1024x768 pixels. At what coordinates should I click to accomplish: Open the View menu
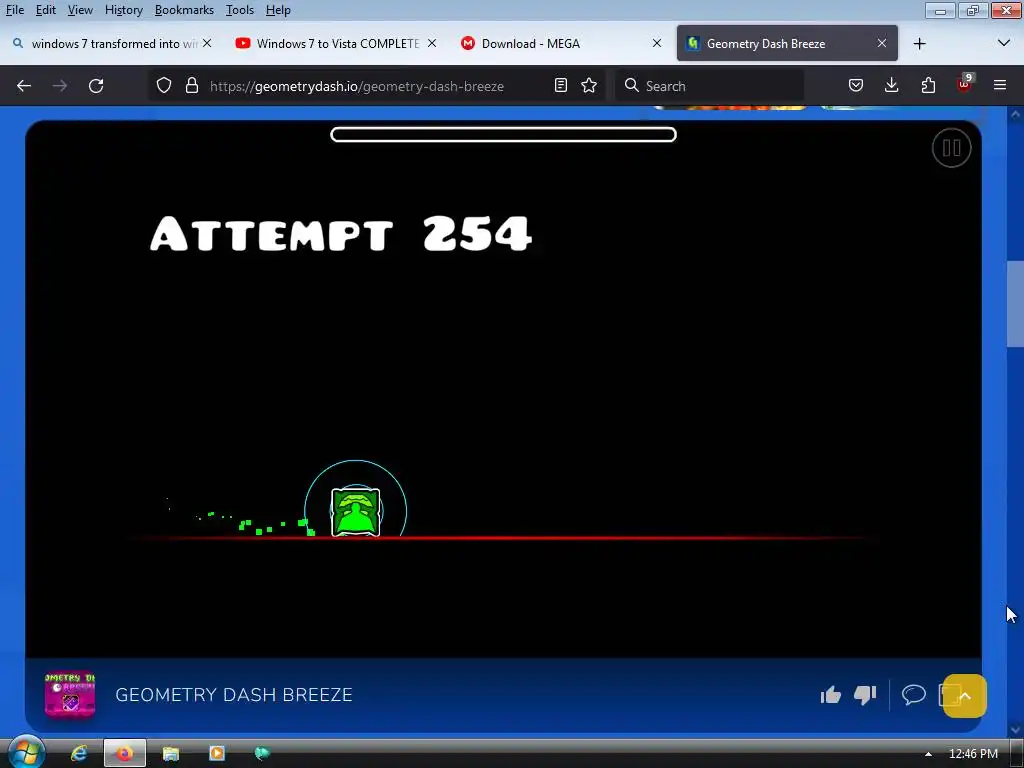pyautogui.click(x=80, y=10)
